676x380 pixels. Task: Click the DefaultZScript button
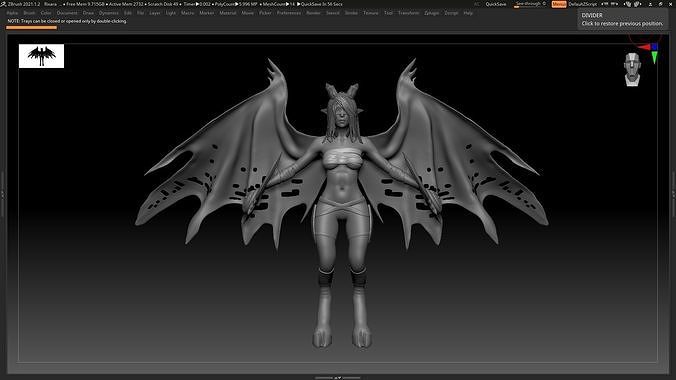(582, 4)
